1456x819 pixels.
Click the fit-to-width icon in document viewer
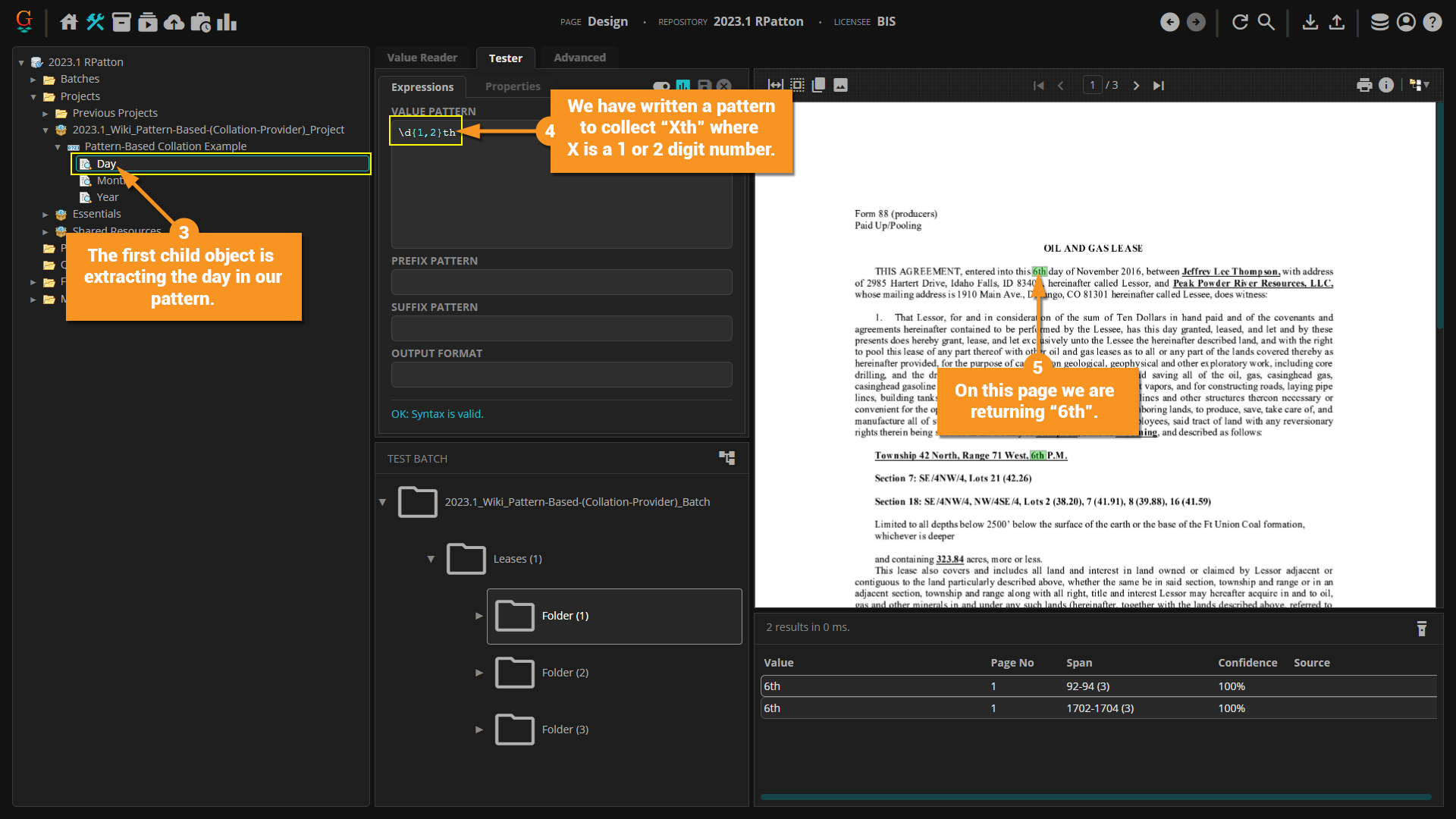click(775, 85)
